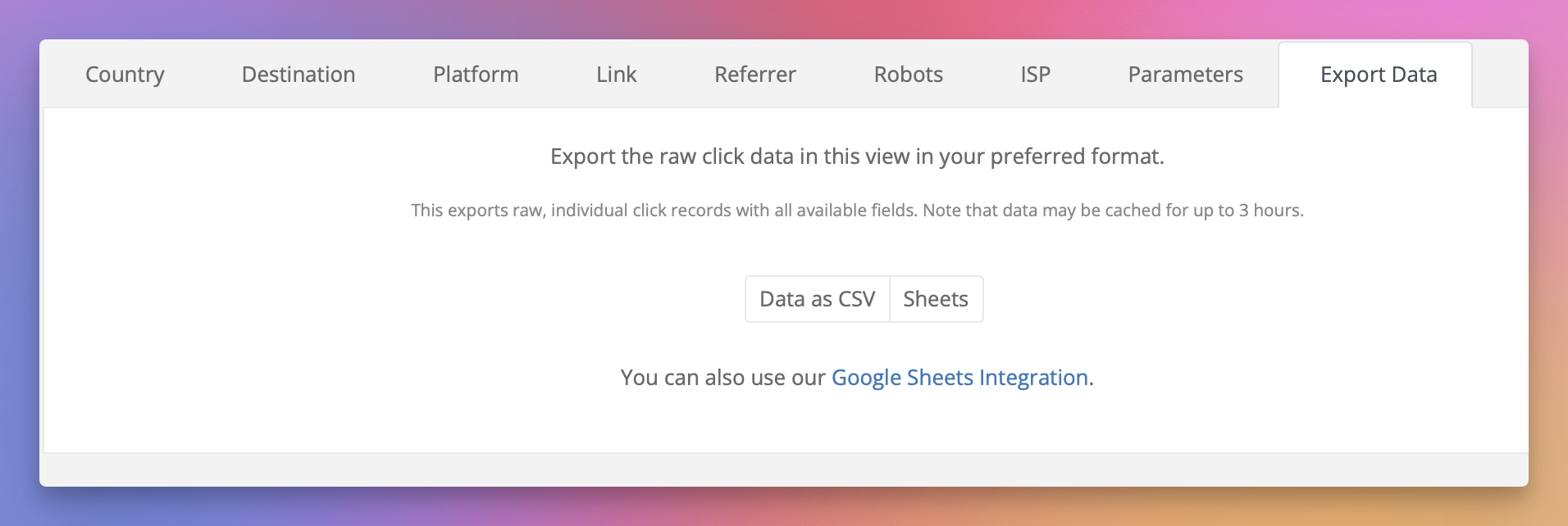Open the Destination tab
This screenshot has width=1568, height=526.
(299, 75)
